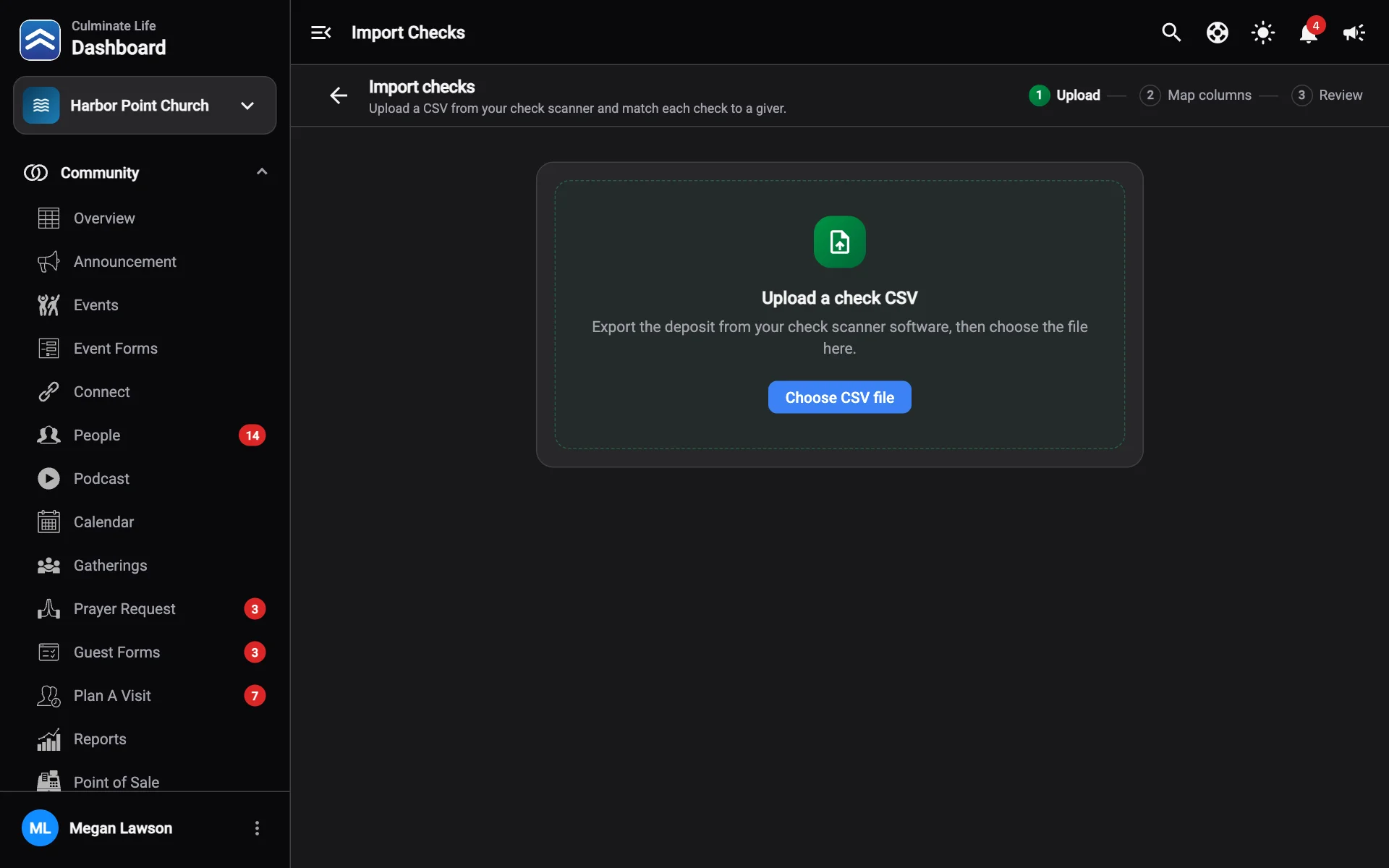Click the green upload file icon
The height and width of the screenshot is (868, 1389).
click(839, 242)
